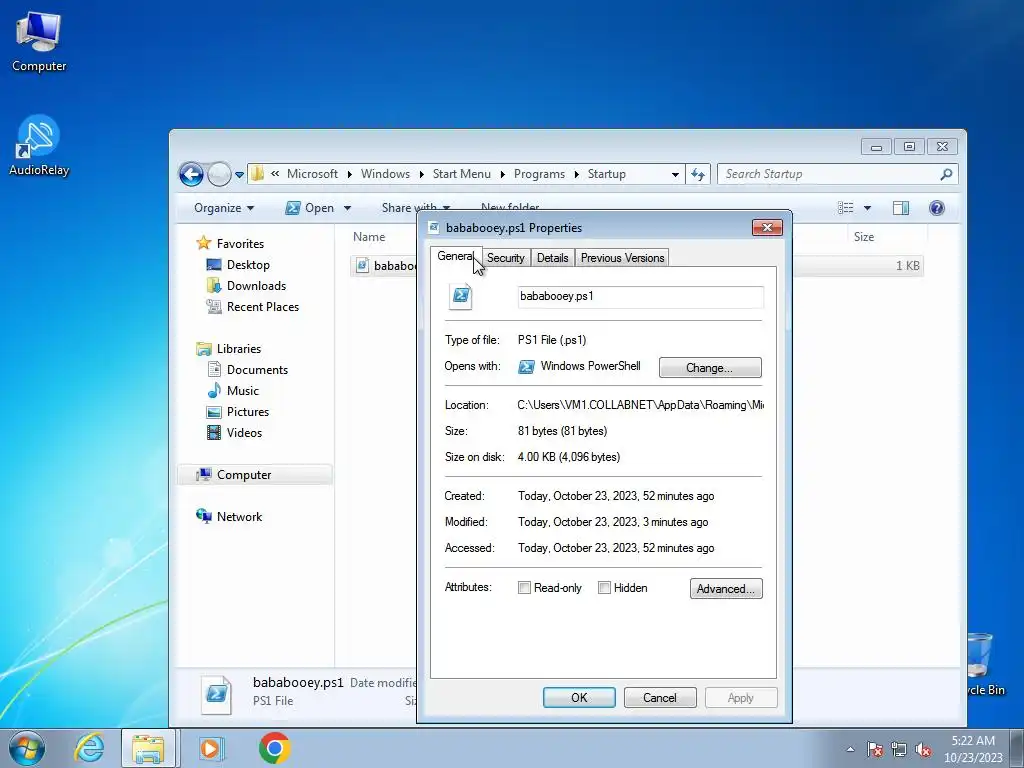
Task: Click the Name column header
Action: (369, 237)
